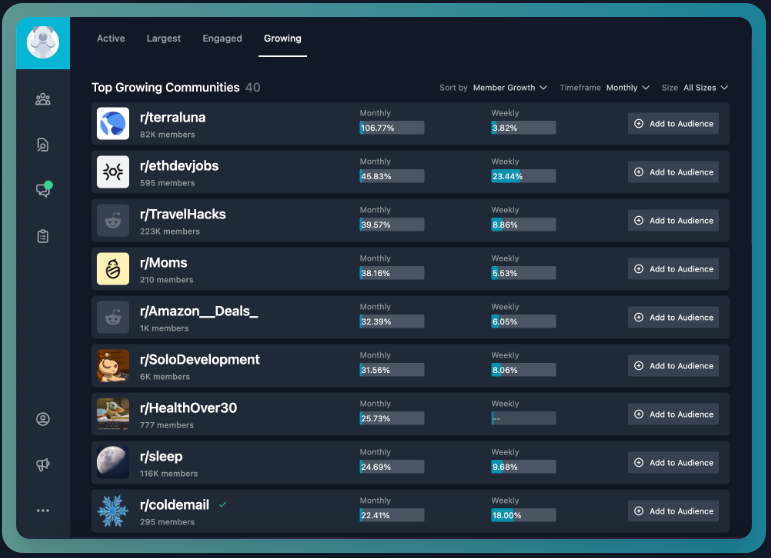
Task: Click the r/terraluna community avatar
Action: point(113,124)
